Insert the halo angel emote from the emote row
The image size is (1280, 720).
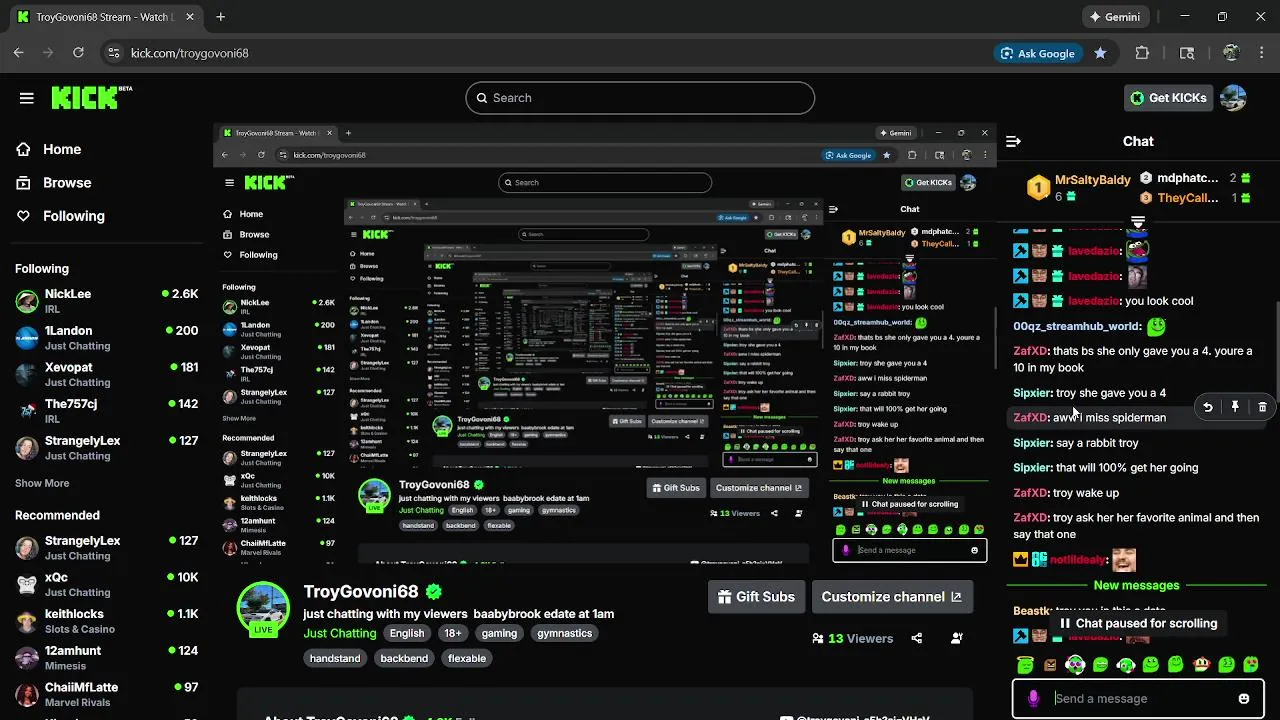1025,664
